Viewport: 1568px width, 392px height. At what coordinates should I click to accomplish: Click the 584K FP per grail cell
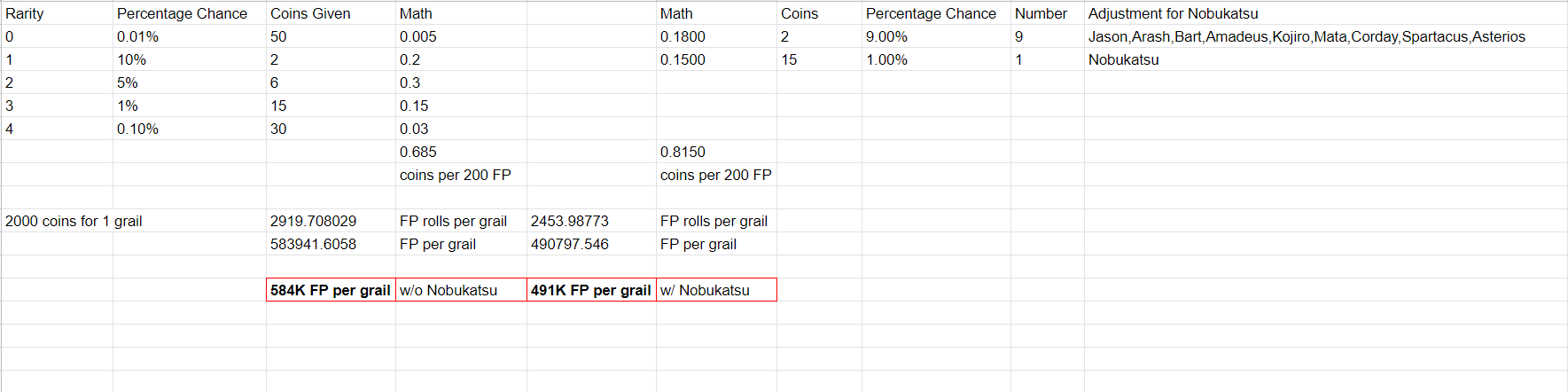tap(331, 290)
